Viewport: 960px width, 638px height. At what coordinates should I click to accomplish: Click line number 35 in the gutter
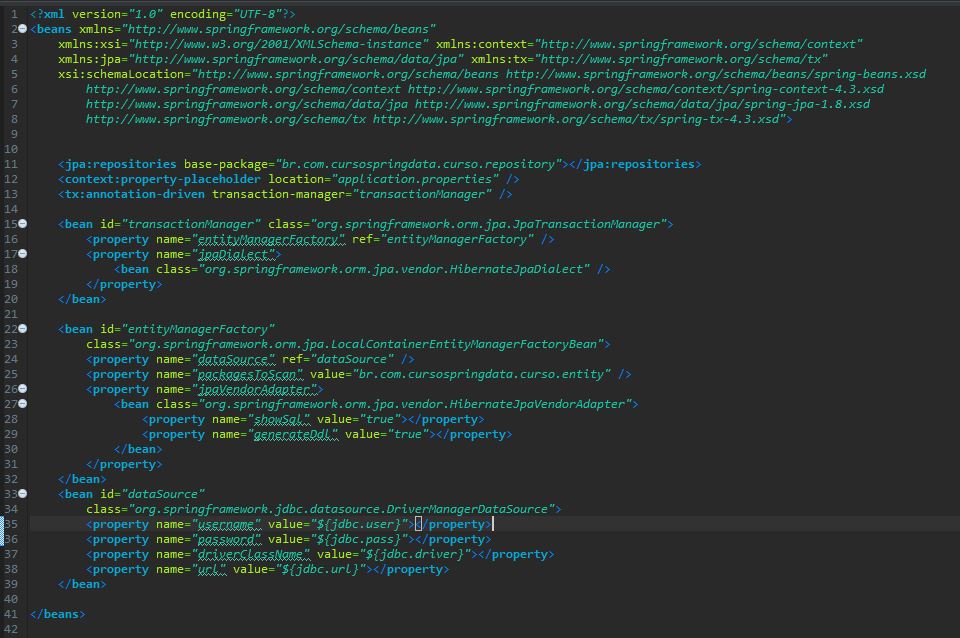tap(11, 524)
